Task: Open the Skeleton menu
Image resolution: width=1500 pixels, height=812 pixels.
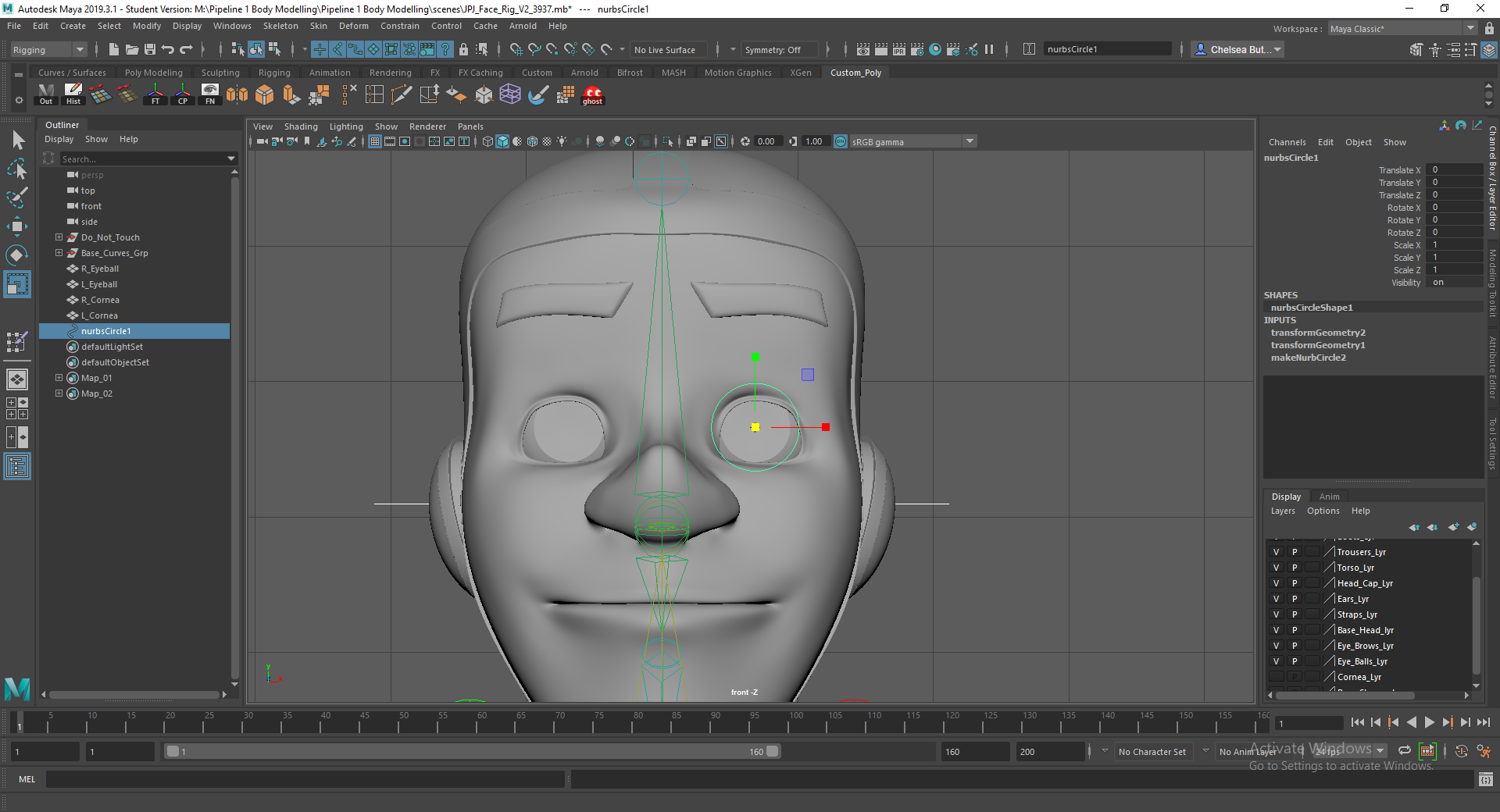Action: click(280, 25)
